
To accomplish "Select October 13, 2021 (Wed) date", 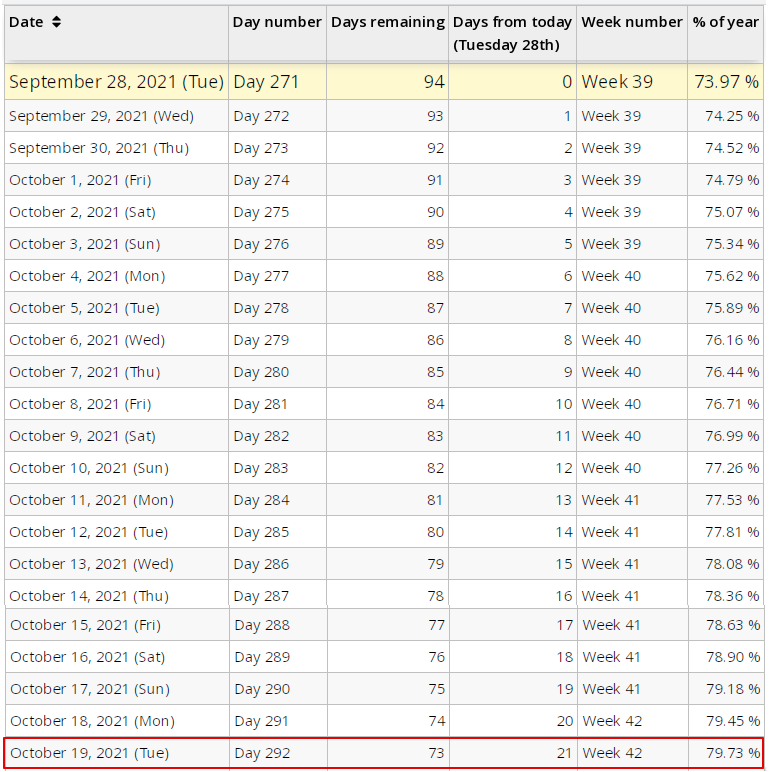I will 92,564.
